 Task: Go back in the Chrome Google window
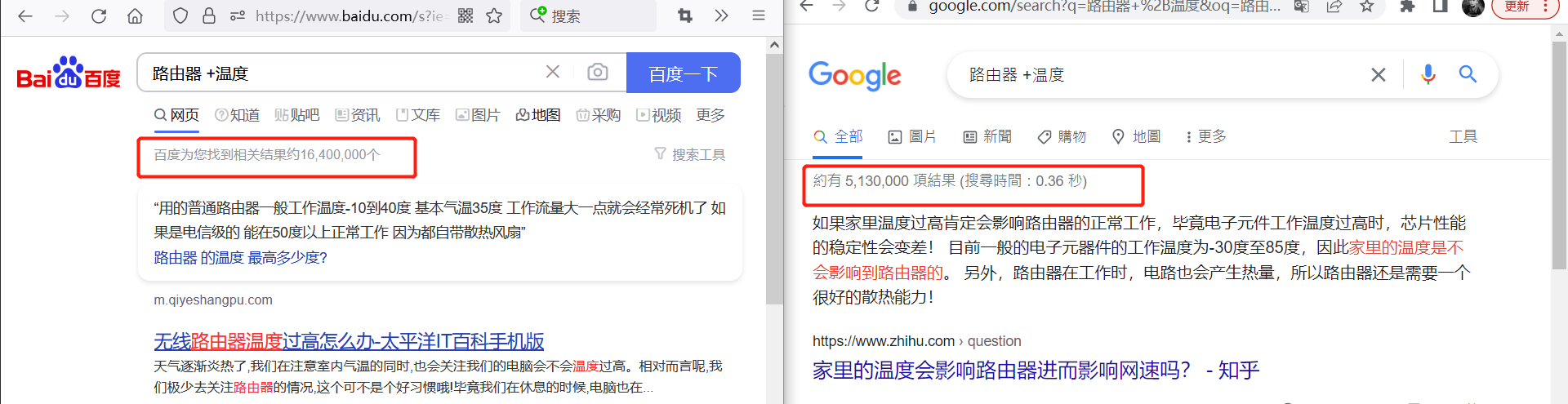tap(807, 6)
